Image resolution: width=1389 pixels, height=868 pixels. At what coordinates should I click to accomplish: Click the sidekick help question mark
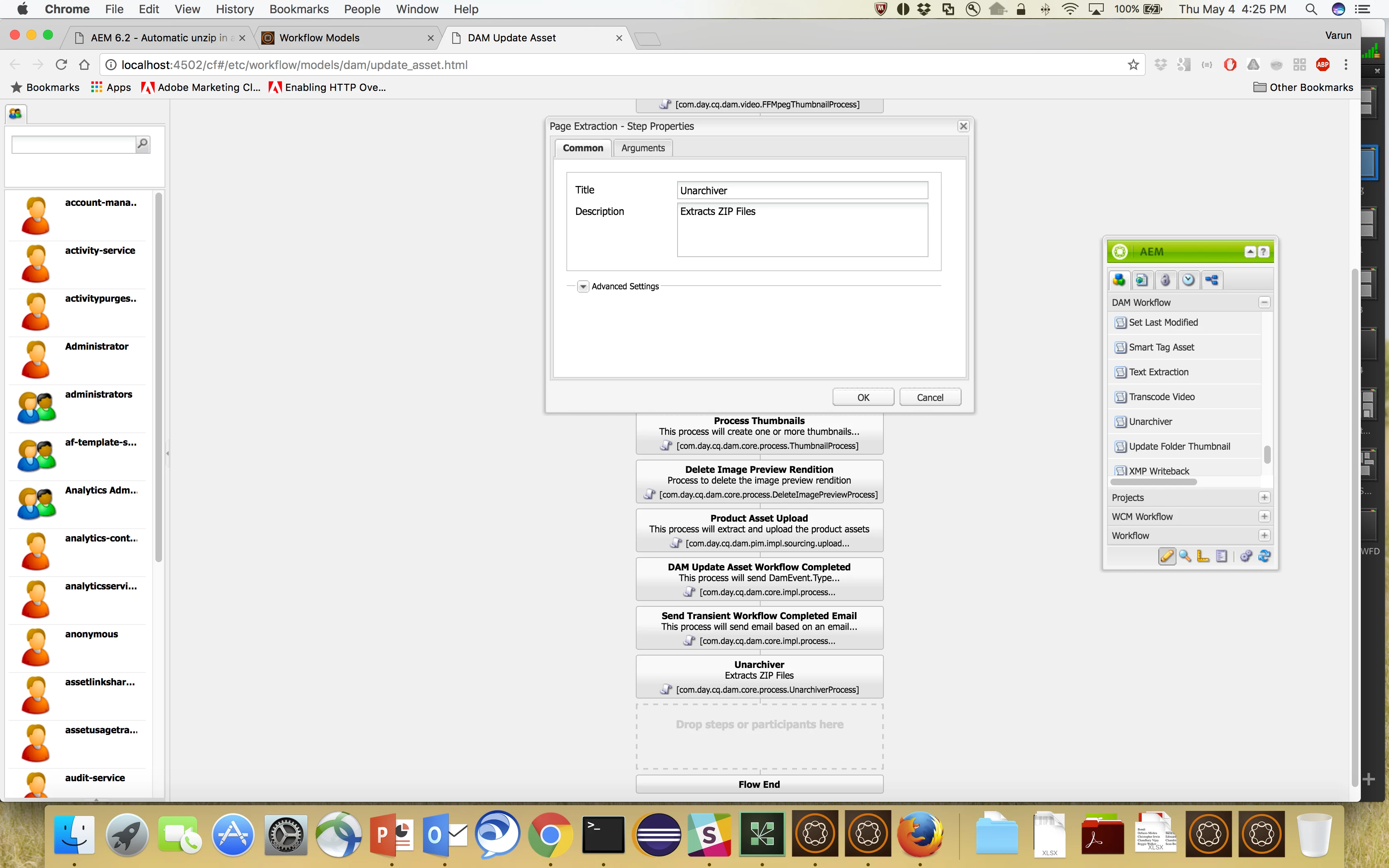(1263, 252)
